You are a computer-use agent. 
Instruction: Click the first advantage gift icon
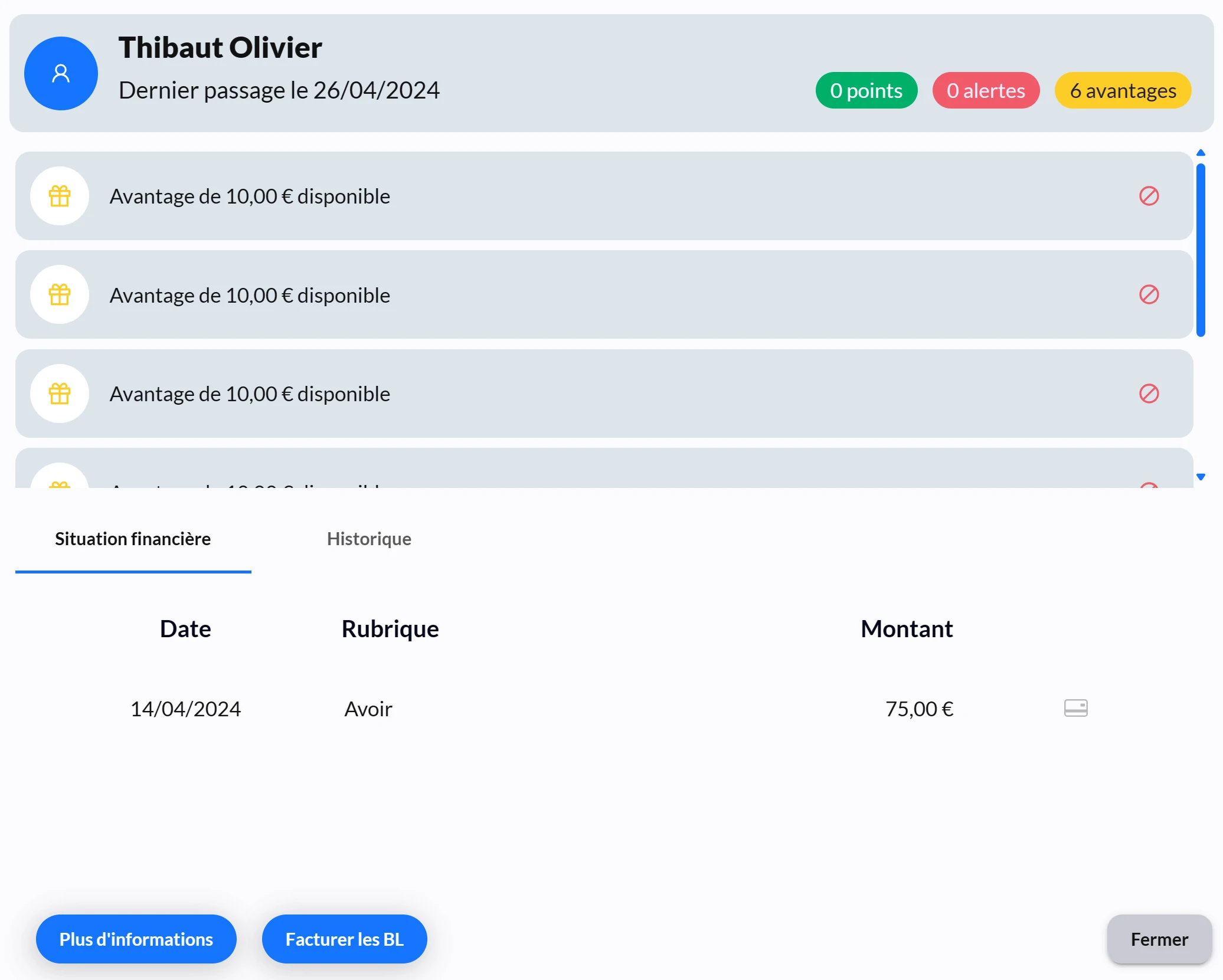click(60, 196)
